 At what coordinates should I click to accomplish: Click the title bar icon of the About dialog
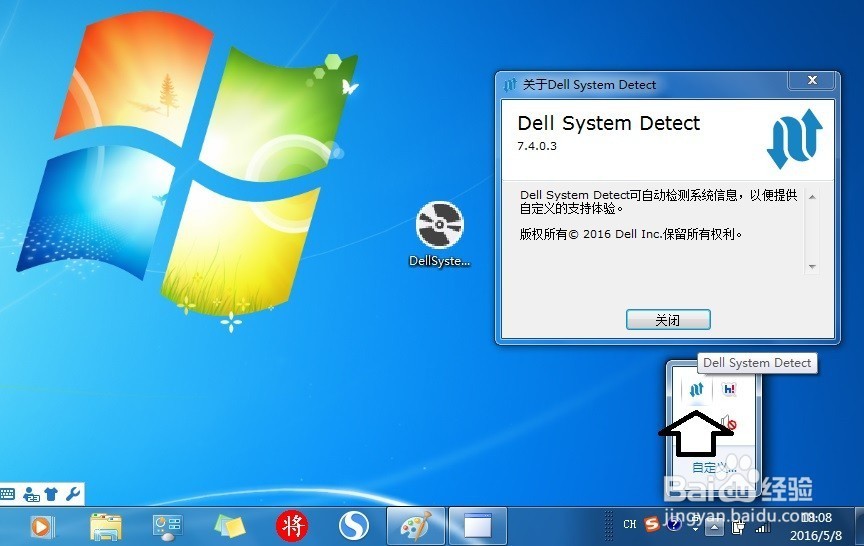510,84
